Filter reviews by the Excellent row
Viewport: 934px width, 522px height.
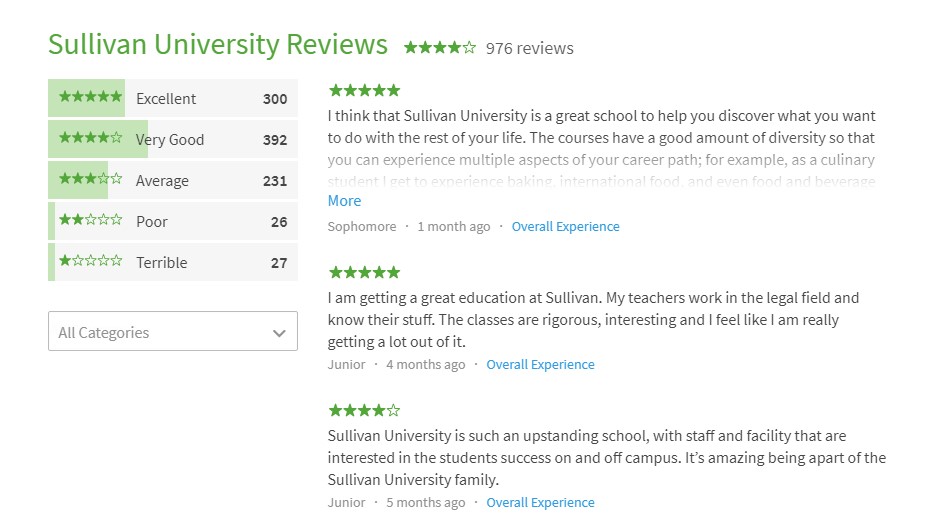173,98
